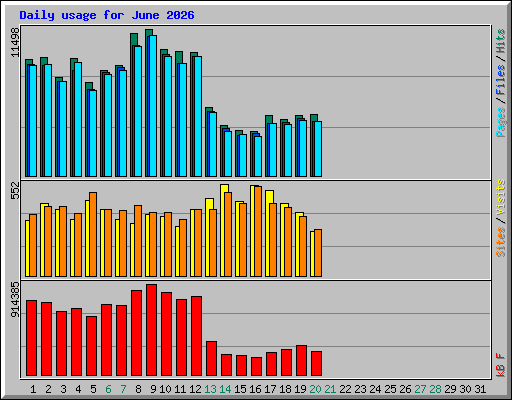Click green day 27 on the x-axis
This screenshot has width=512, height=400.
click(420, 389)
